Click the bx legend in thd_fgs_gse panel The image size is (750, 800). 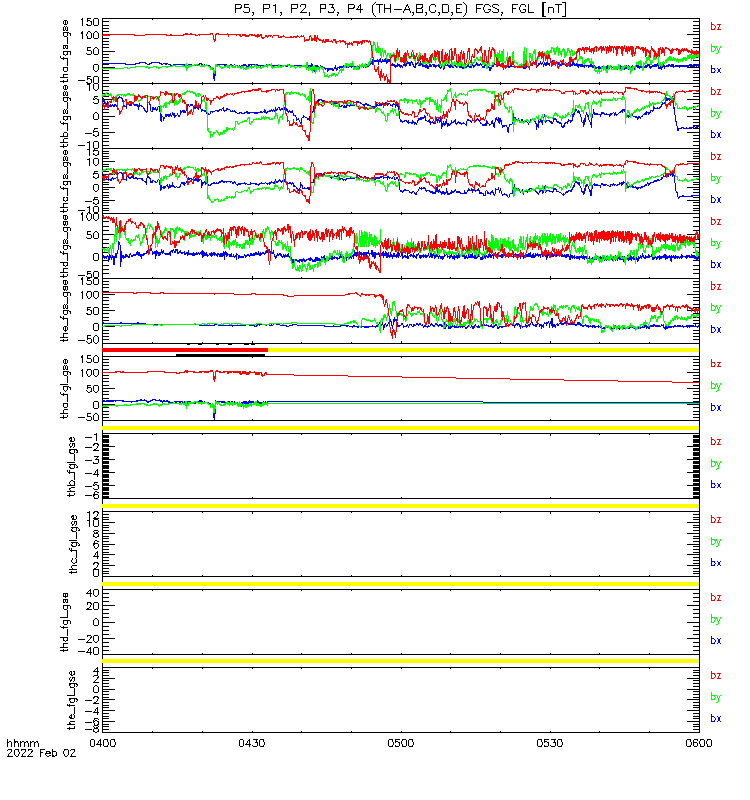tap(716, 264)
